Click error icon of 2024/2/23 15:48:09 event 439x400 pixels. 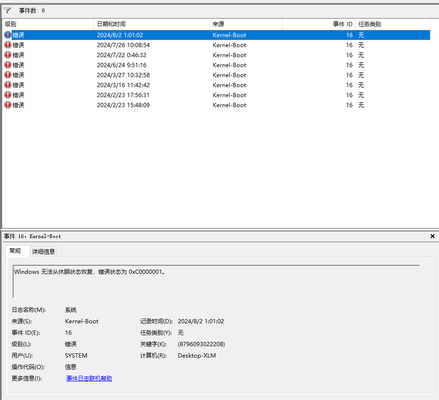pyautogui.click(x=8, y=105)
